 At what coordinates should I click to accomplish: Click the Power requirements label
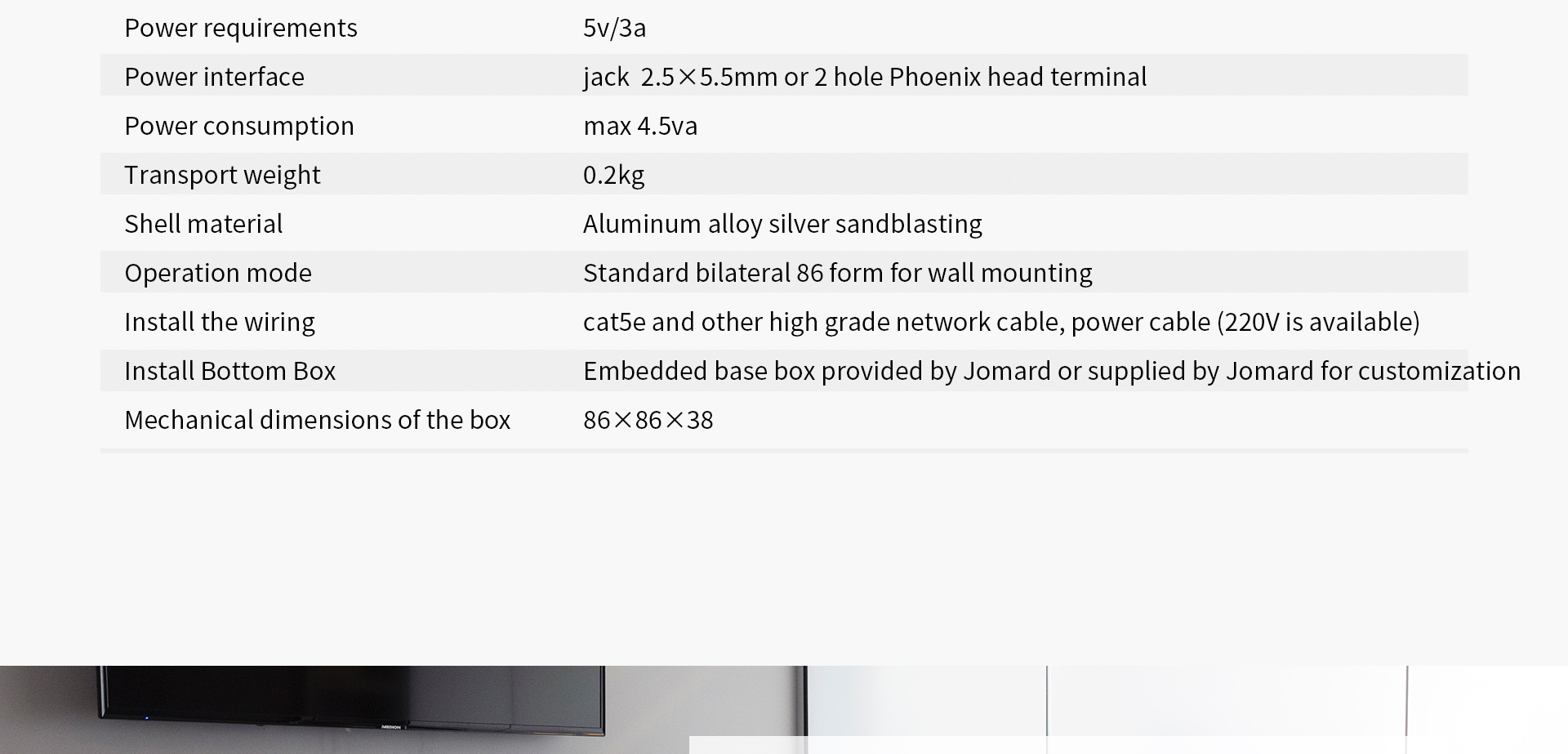pyautogui.click(x=241, y=29)
